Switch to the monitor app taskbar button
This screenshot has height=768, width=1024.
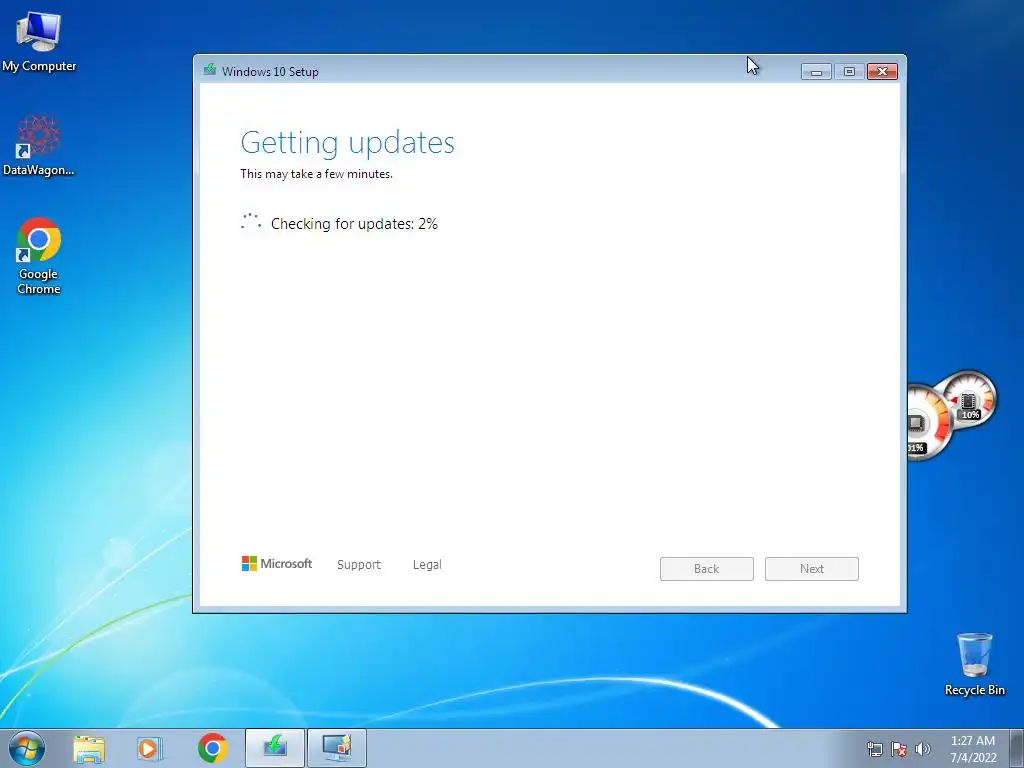(x=337, y=748)
